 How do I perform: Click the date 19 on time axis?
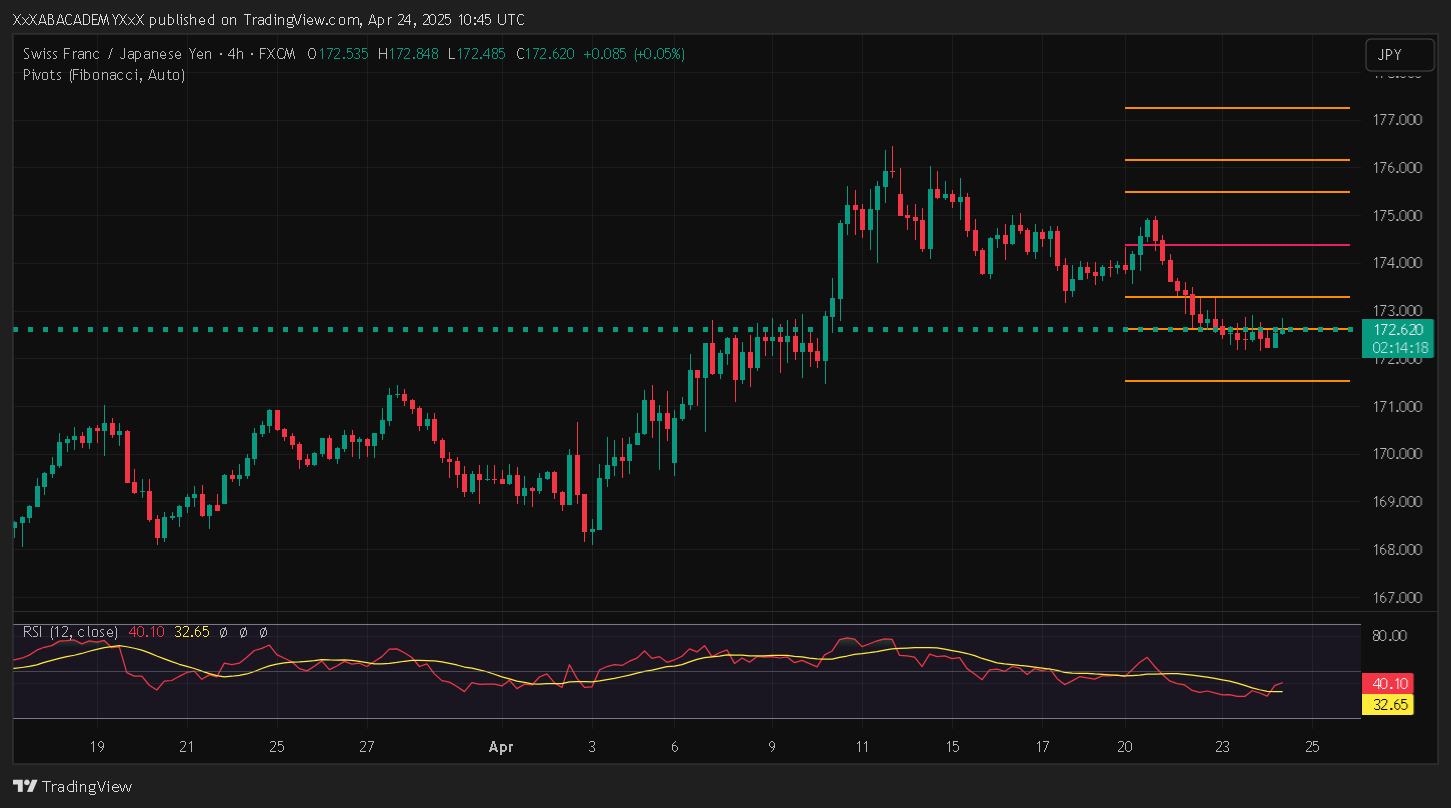coord(97,747)
